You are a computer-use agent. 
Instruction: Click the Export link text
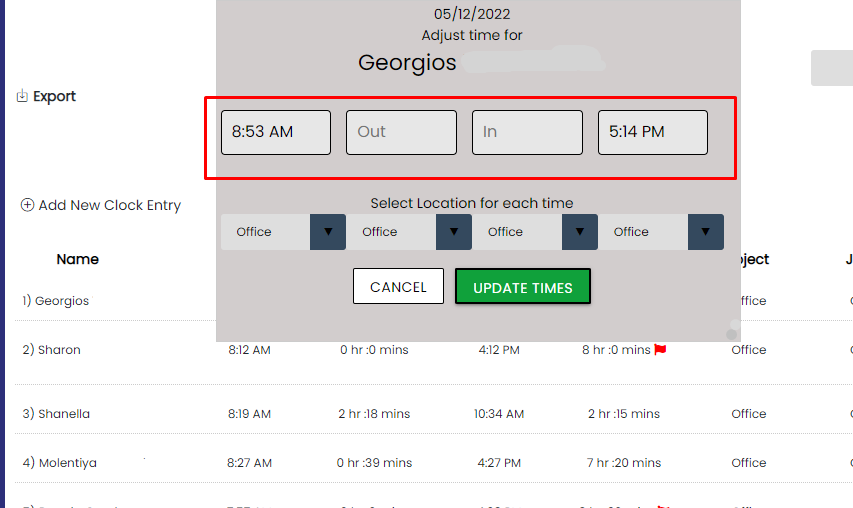click(x=54, y=96)
